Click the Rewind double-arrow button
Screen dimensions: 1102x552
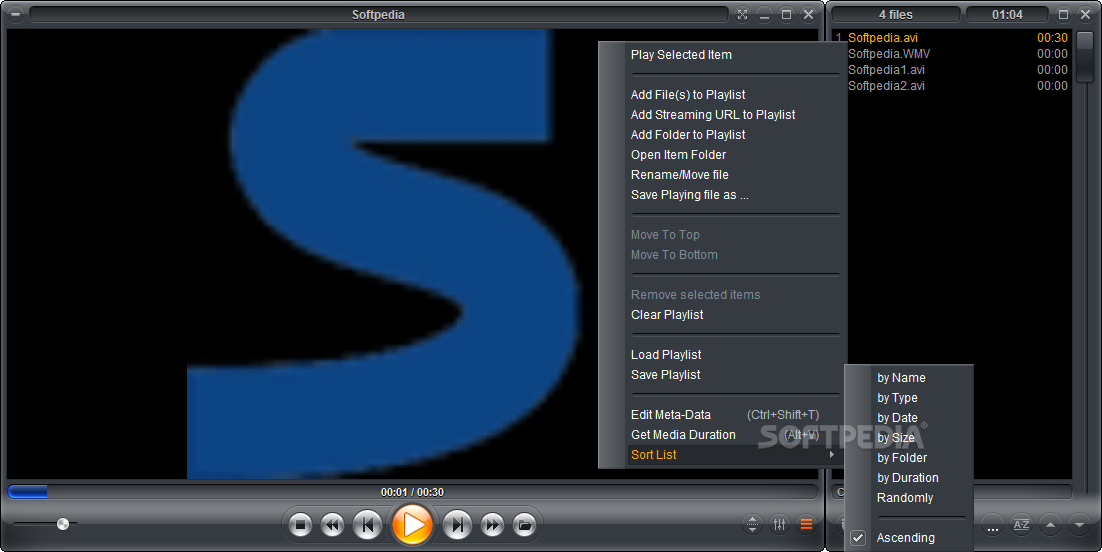coord(332,525)
